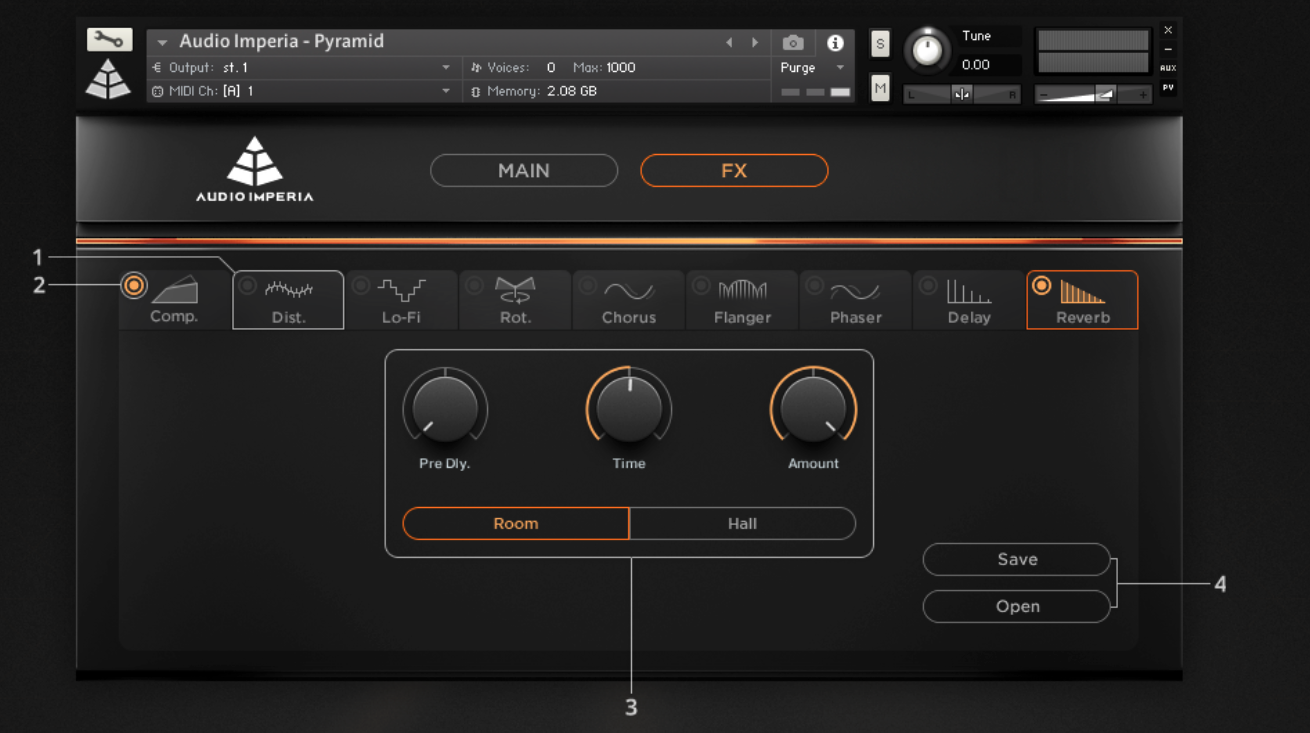The height and width of the screenshot is (733, 1310).
Task: Switch to the MAIN tab
Action: click(x=524, y=170)
